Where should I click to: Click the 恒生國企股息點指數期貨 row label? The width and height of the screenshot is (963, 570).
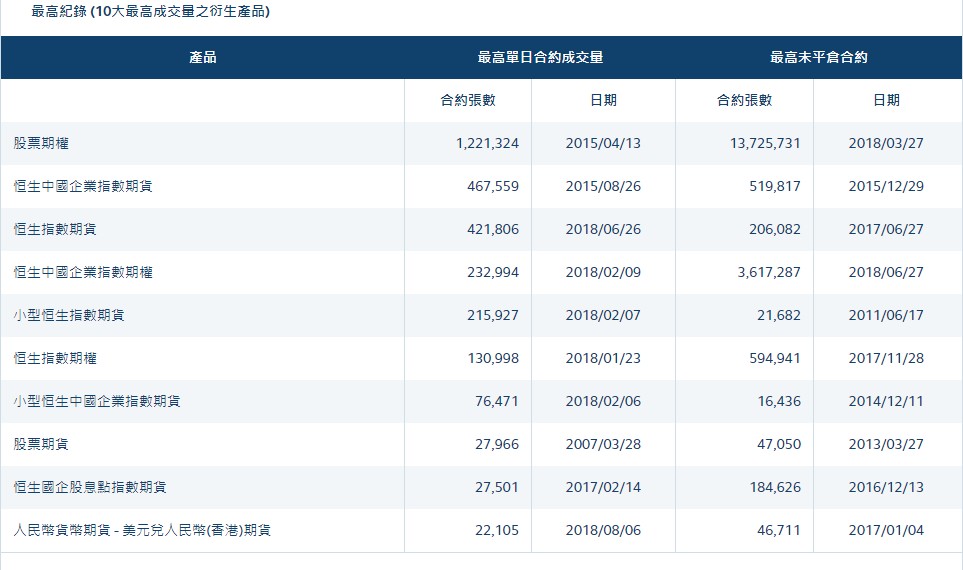click(x=90, y=487)
